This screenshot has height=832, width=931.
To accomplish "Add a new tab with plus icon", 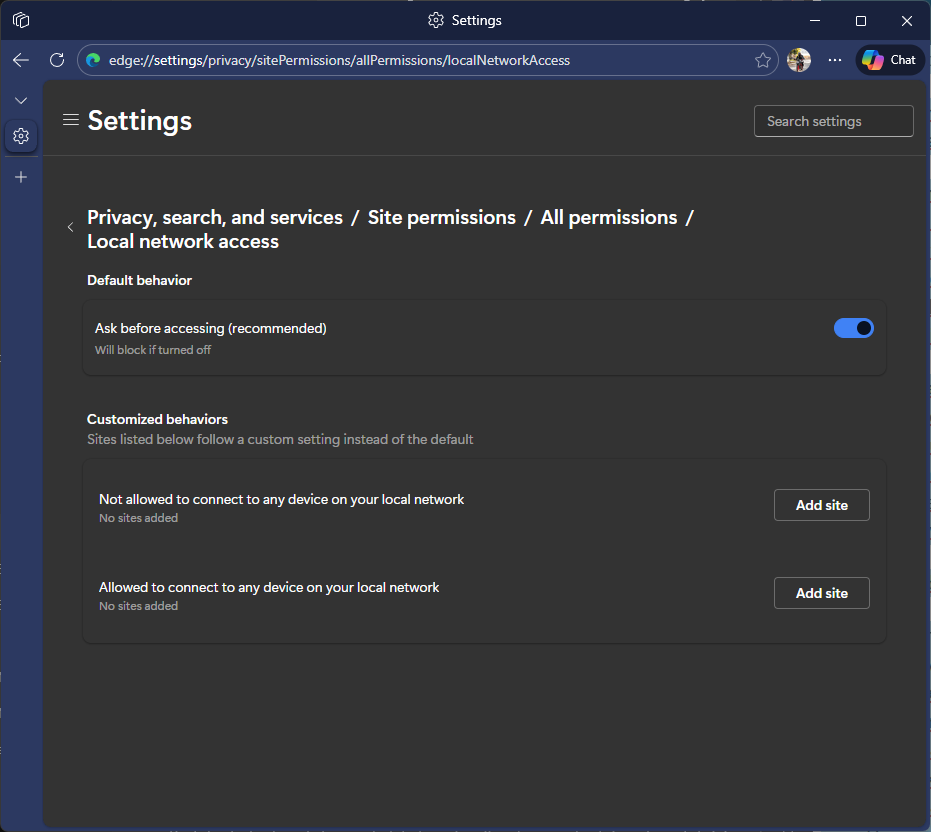I will tap(21, 177).
